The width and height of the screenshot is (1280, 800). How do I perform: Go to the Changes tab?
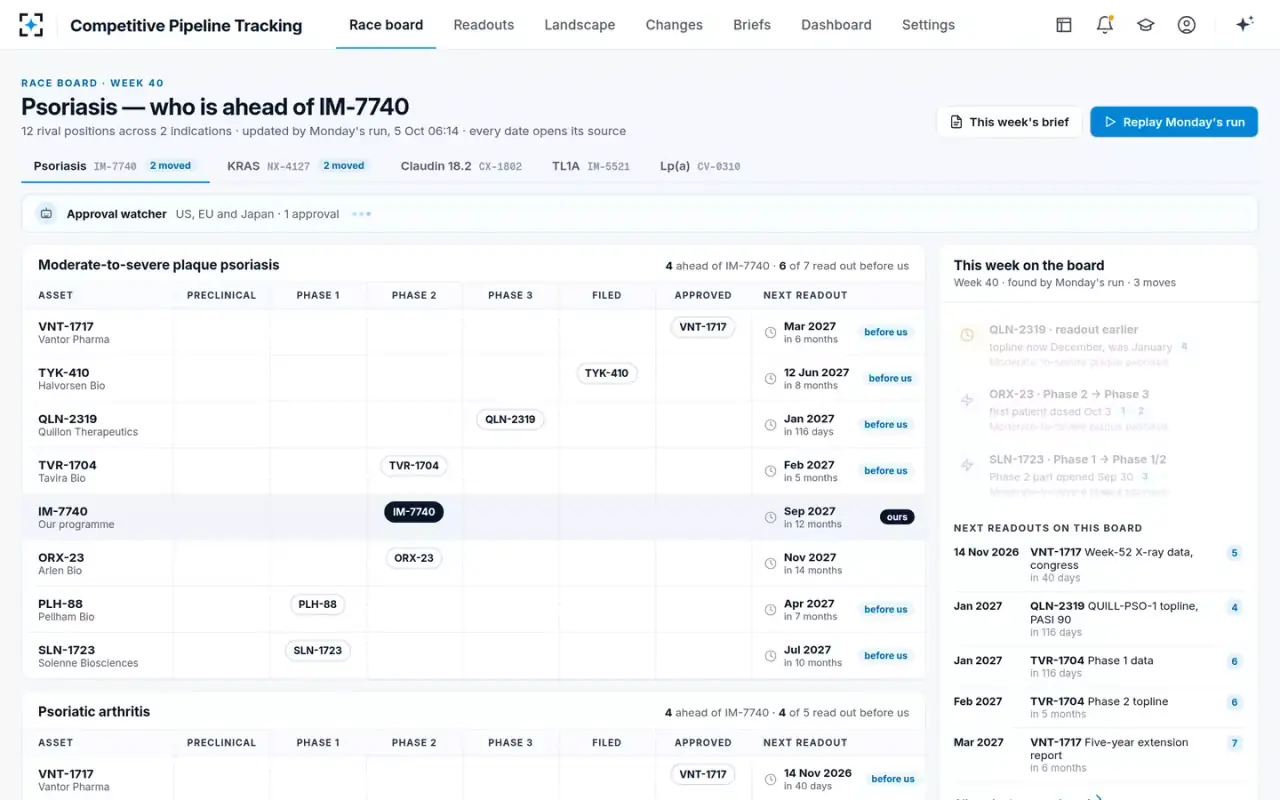pyautogui.click(x=674, y=25)
